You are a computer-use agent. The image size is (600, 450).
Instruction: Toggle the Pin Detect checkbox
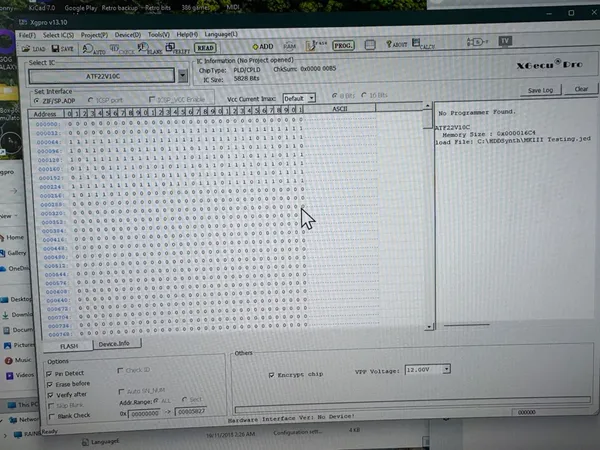49,374
